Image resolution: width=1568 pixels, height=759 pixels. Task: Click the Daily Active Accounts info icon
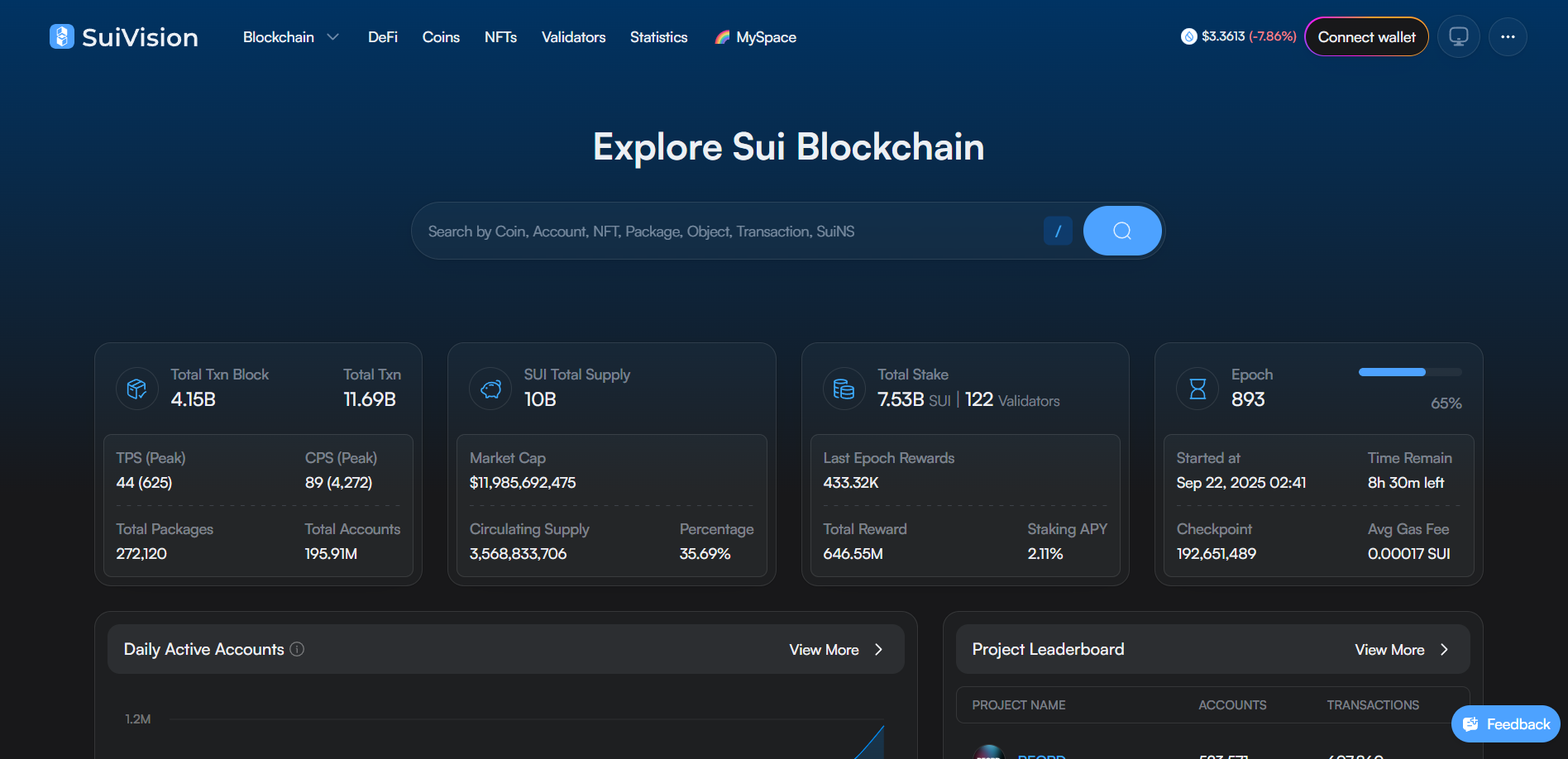click(298, 649)
